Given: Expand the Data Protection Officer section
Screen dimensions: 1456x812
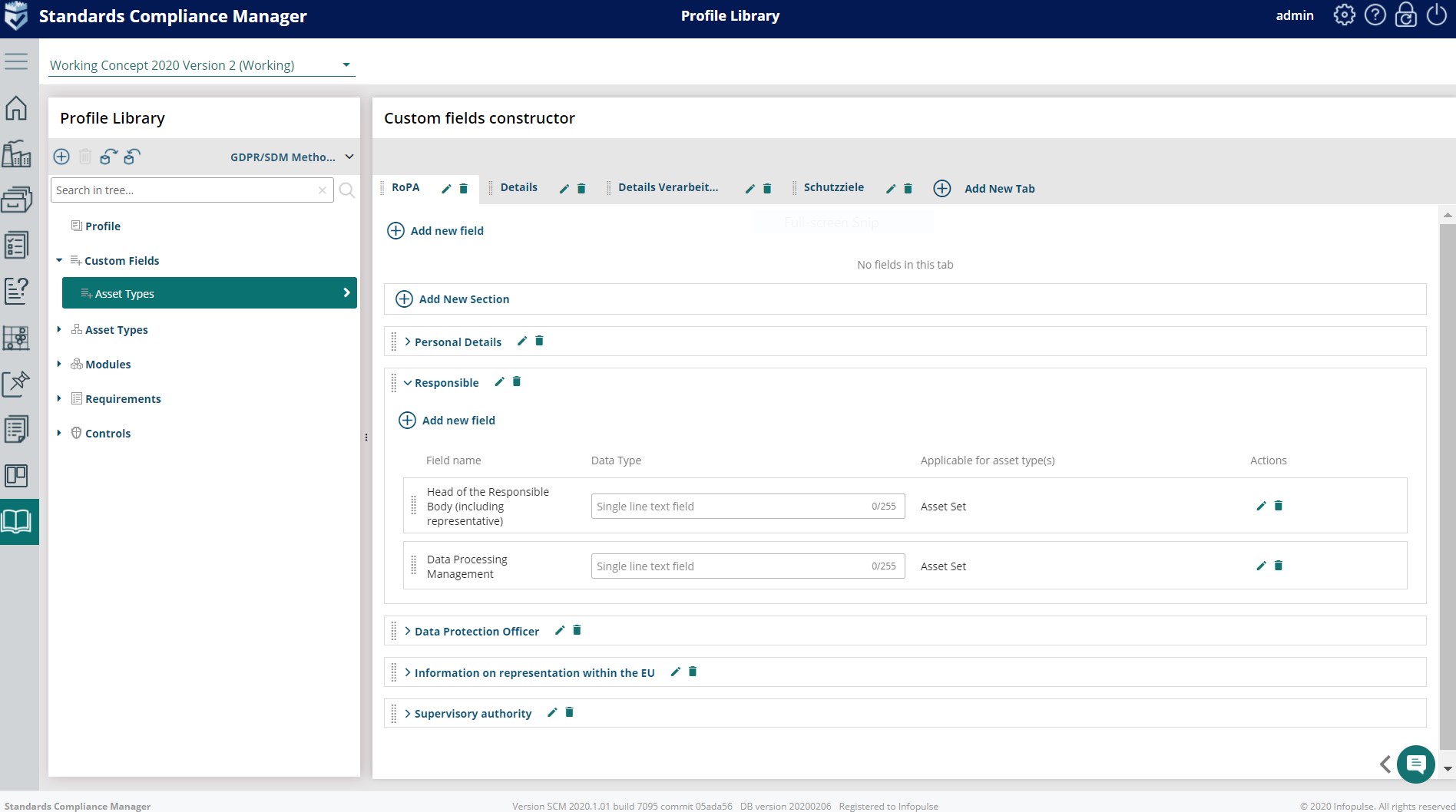Looking at the screenshot, I should (408, 631).
